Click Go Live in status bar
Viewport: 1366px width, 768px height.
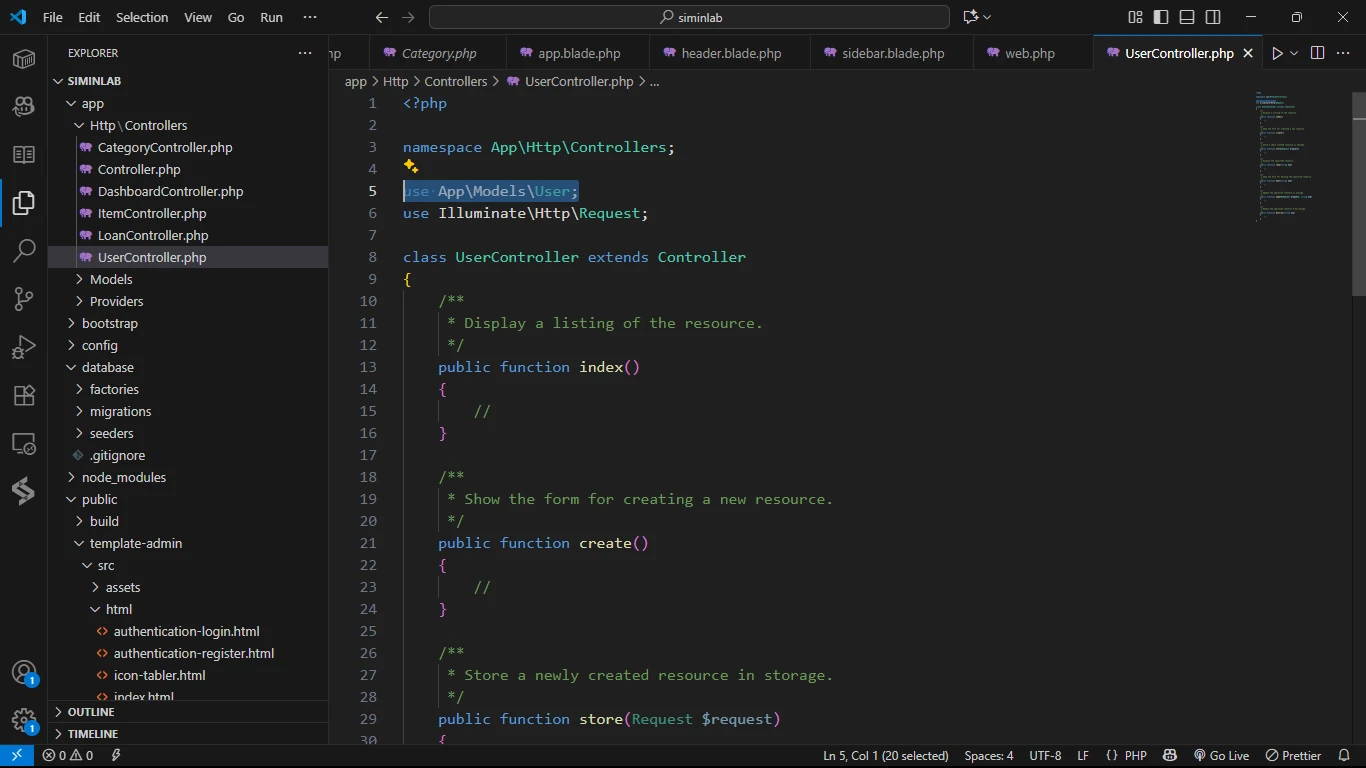[x=1221, y=756]
